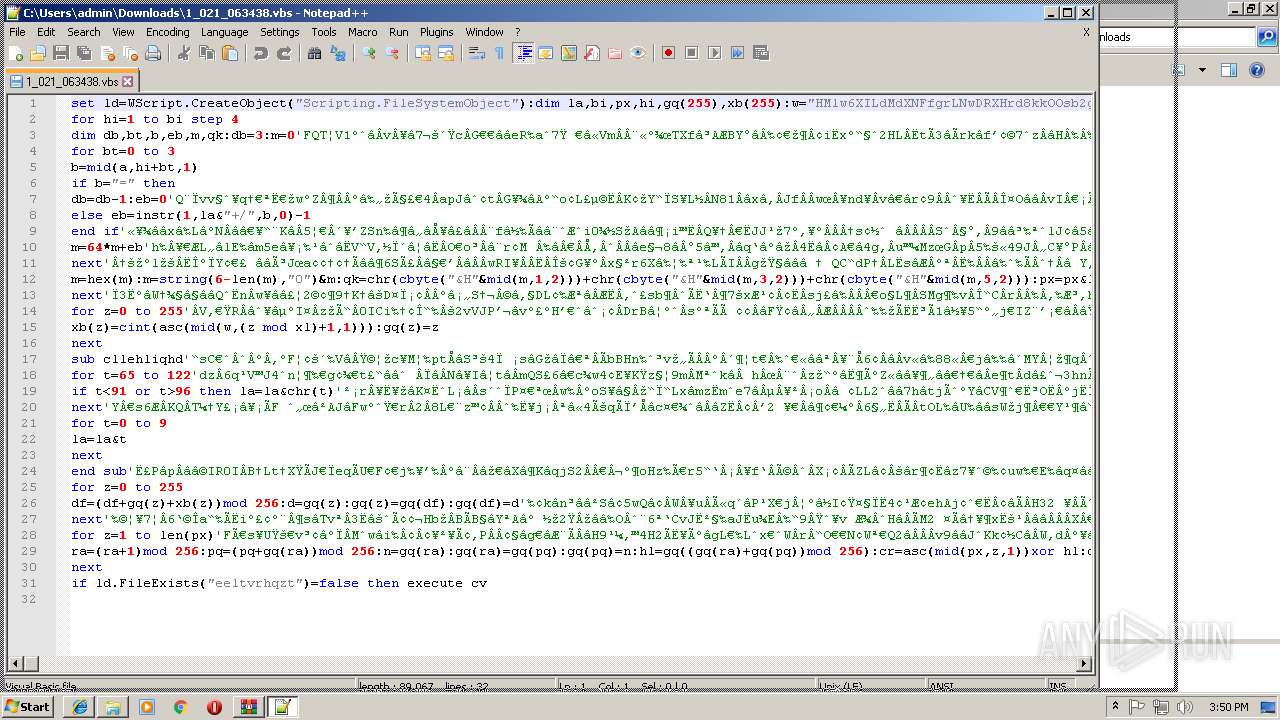Open the File menu

(17, 32)
